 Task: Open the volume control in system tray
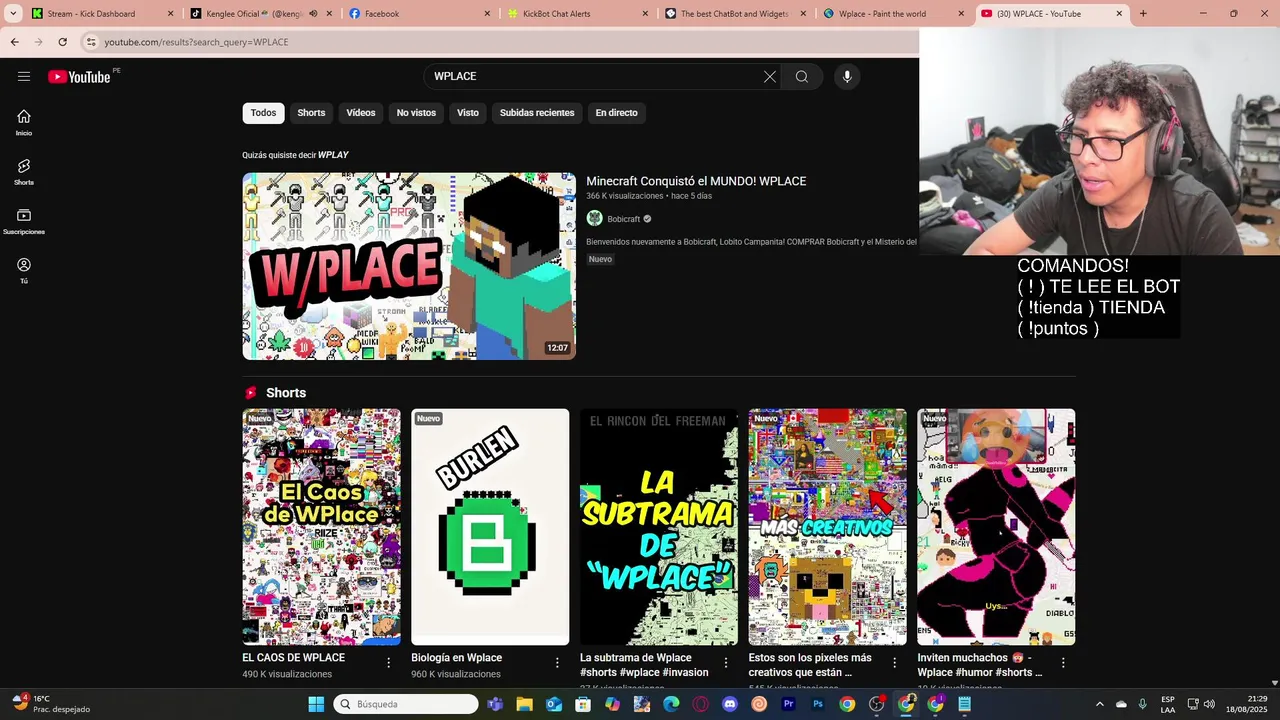pyautogui.click(x=1209, y=704)
